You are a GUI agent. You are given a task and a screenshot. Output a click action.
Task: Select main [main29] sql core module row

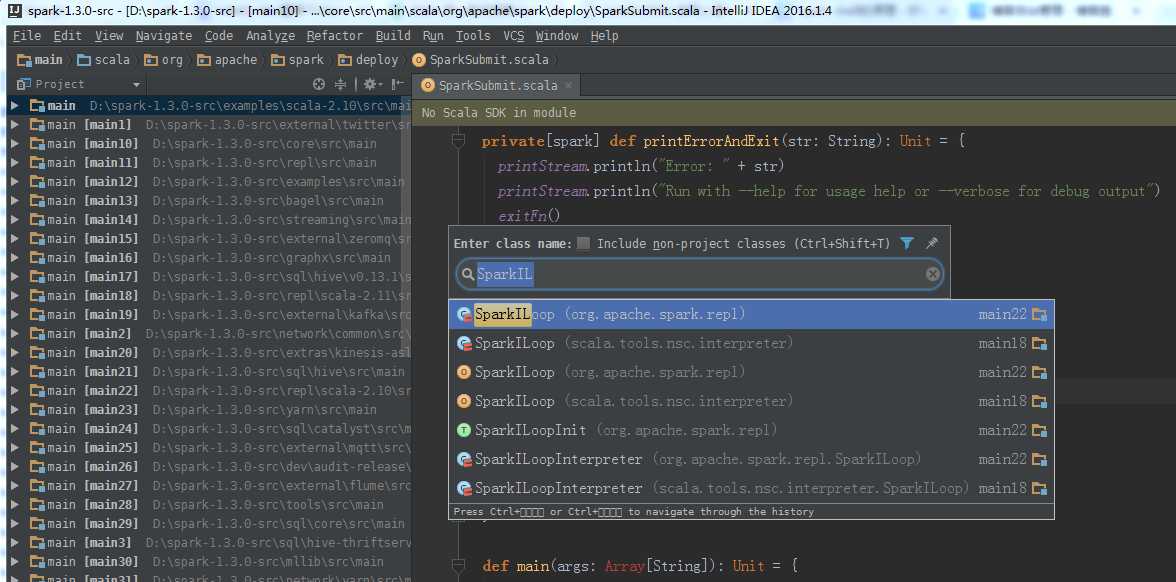(x=209, y=524)
